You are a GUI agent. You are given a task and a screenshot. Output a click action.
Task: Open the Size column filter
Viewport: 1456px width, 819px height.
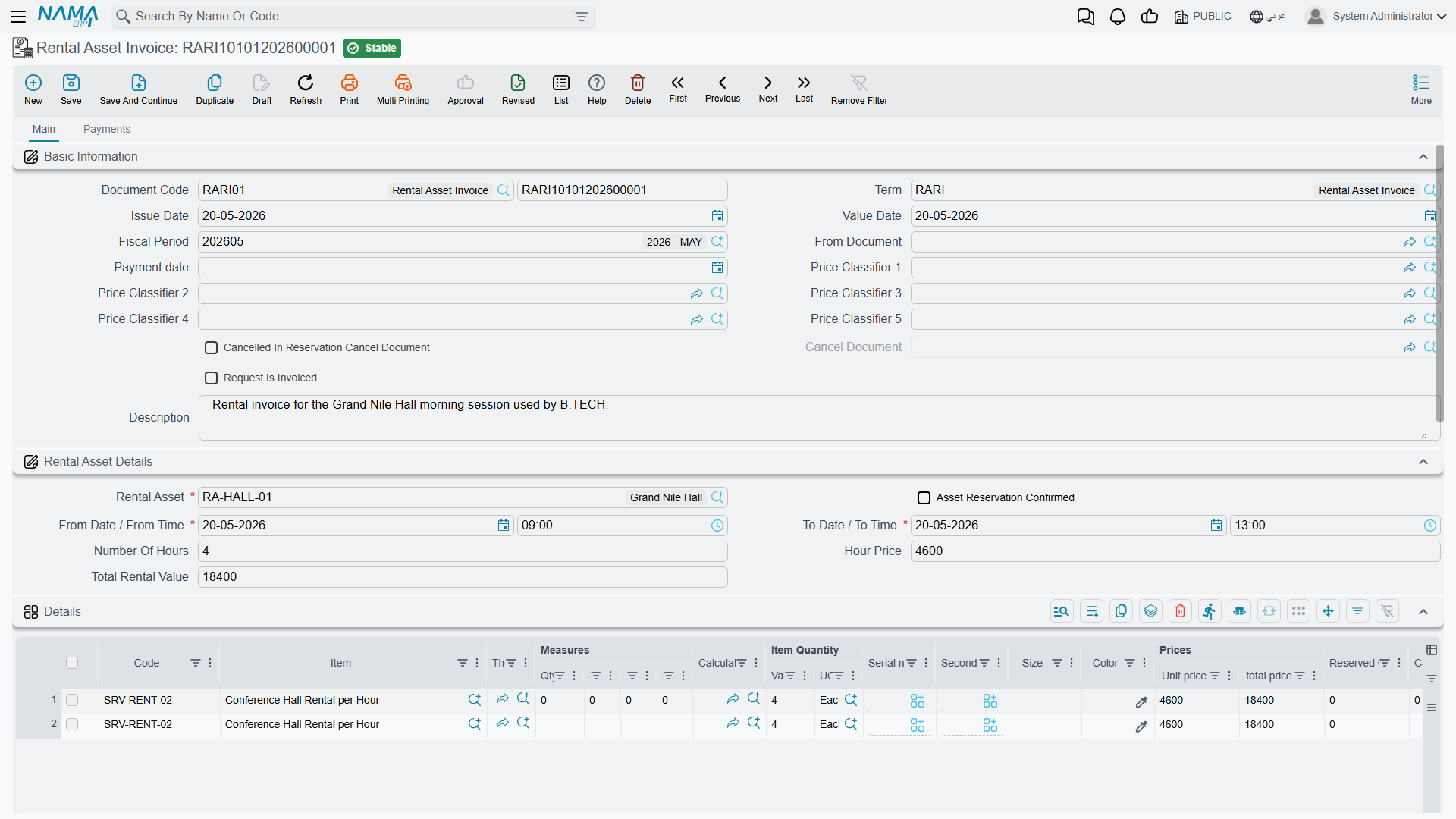point(1056,663)
